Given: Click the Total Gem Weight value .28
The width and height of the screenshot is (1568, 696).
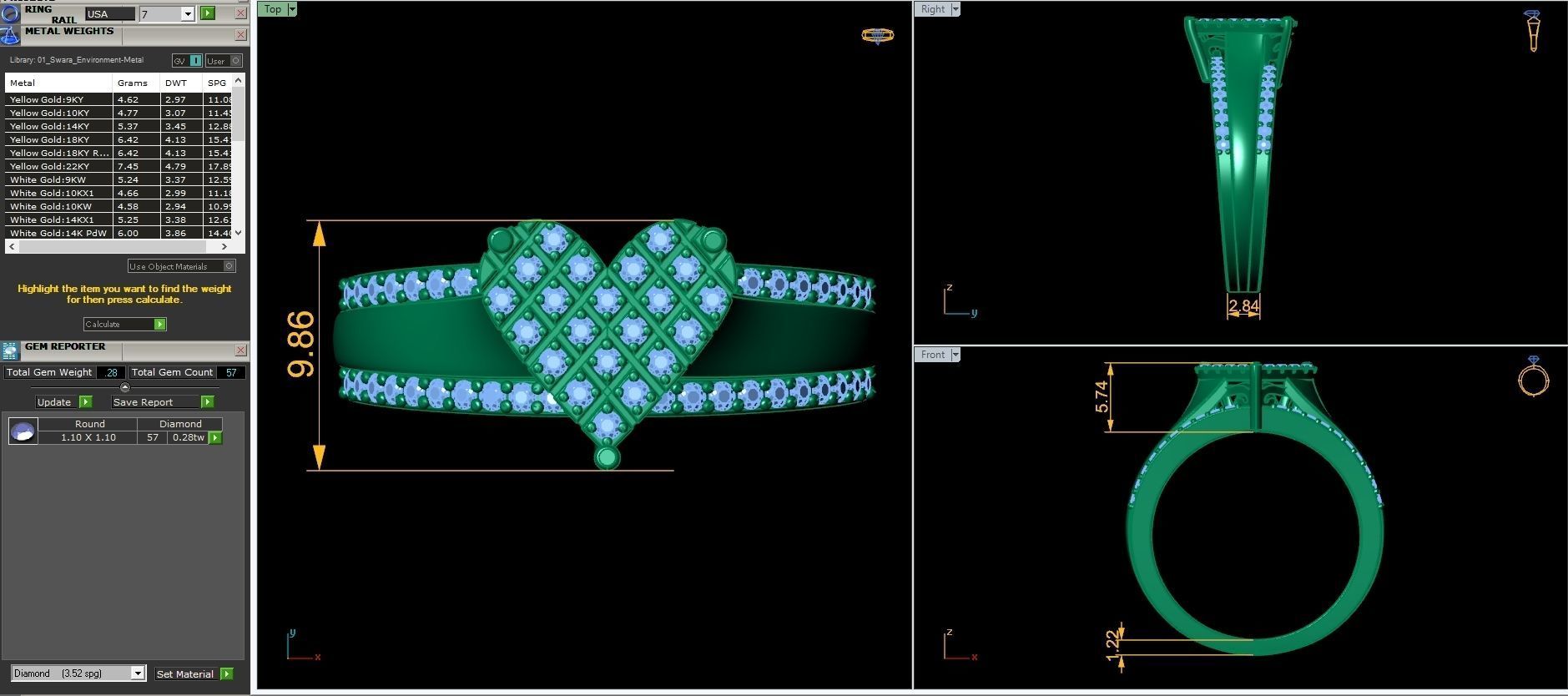Looking at the screenshot, I should tap(111, 372).
